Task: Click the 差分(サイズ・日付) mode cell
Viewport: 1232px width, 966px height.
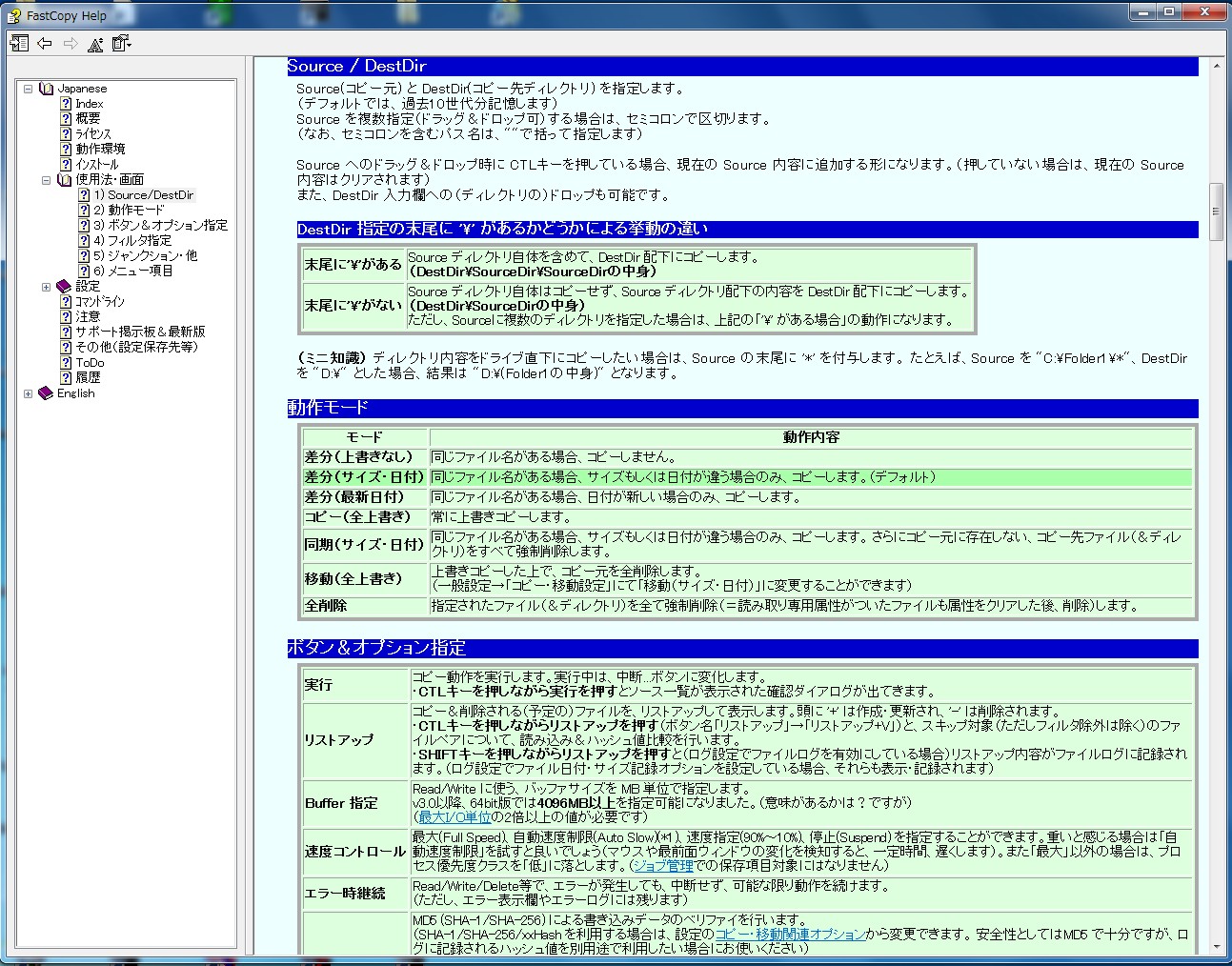Action: coord(364,476)
